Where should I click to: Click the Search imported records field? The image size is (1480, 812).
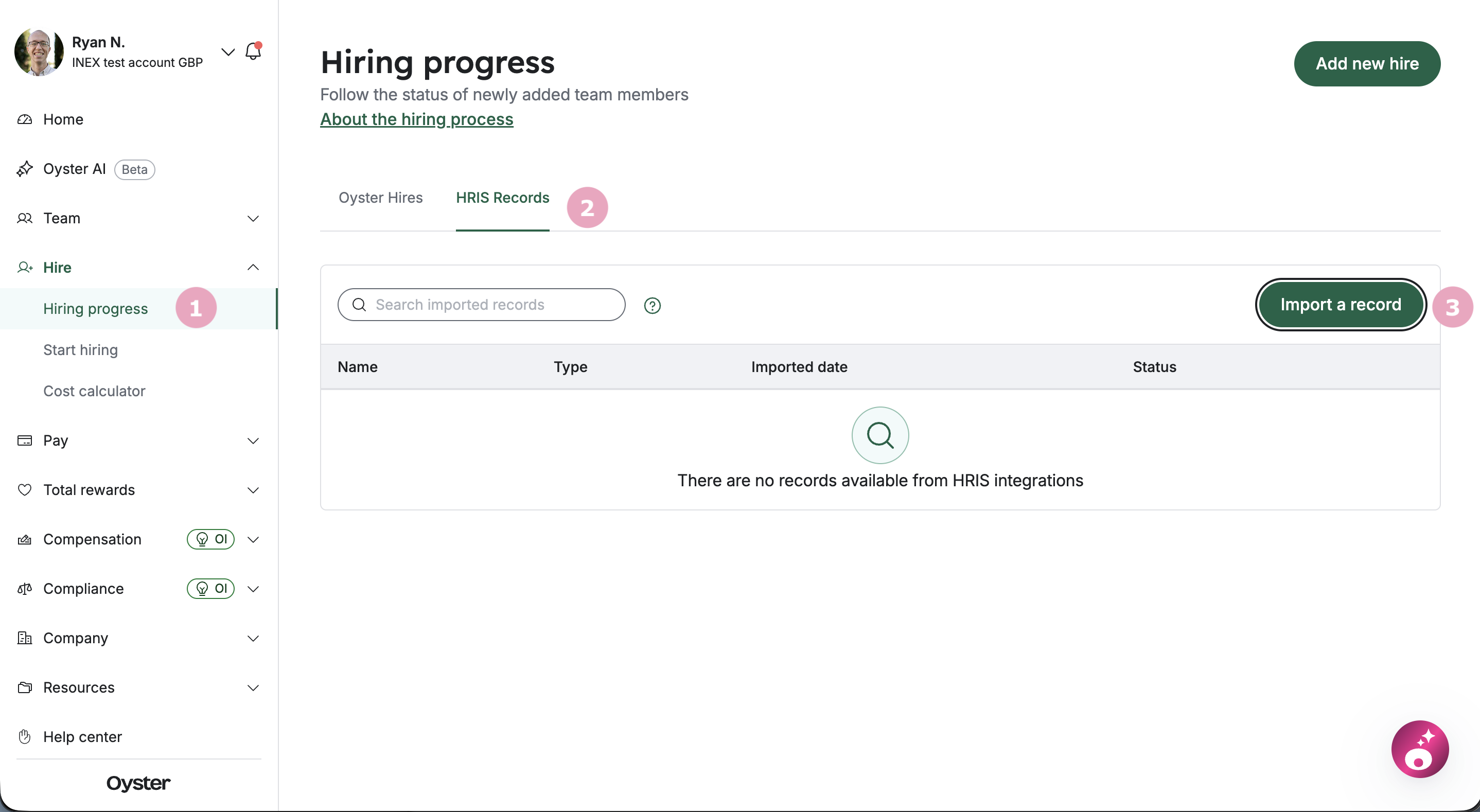click(482, 305)
